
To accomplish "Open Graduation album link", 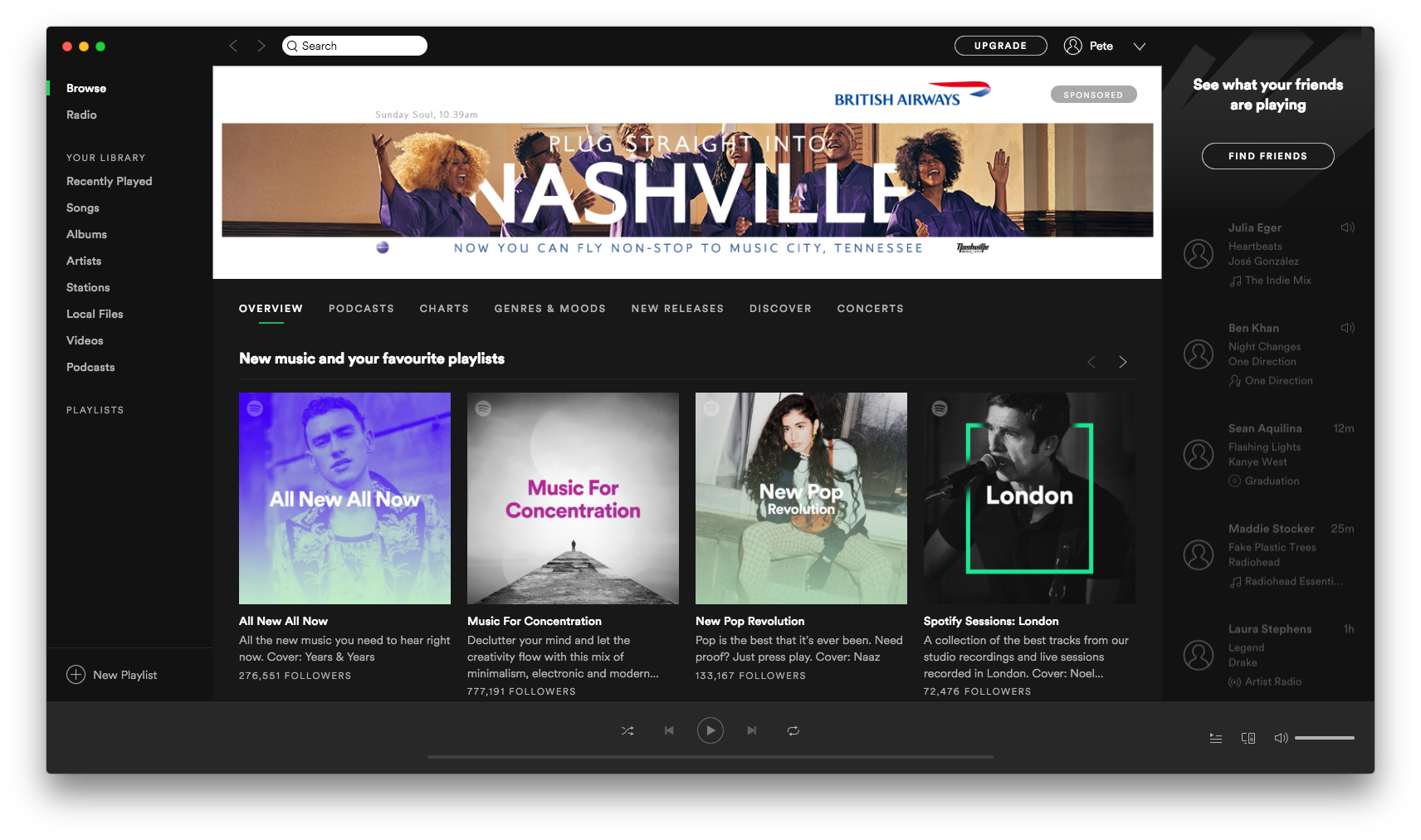I will tap(1272, 481).
